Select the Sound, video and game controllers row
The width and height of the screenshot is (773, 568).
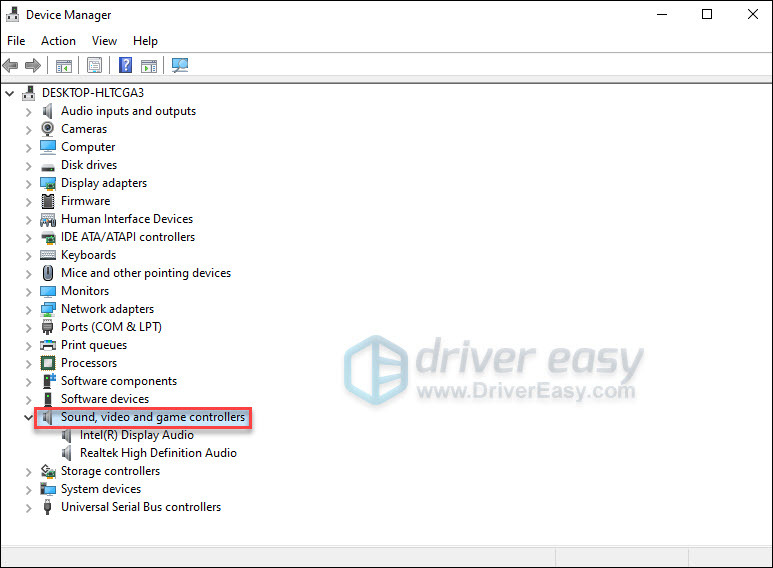click(143, 417)
